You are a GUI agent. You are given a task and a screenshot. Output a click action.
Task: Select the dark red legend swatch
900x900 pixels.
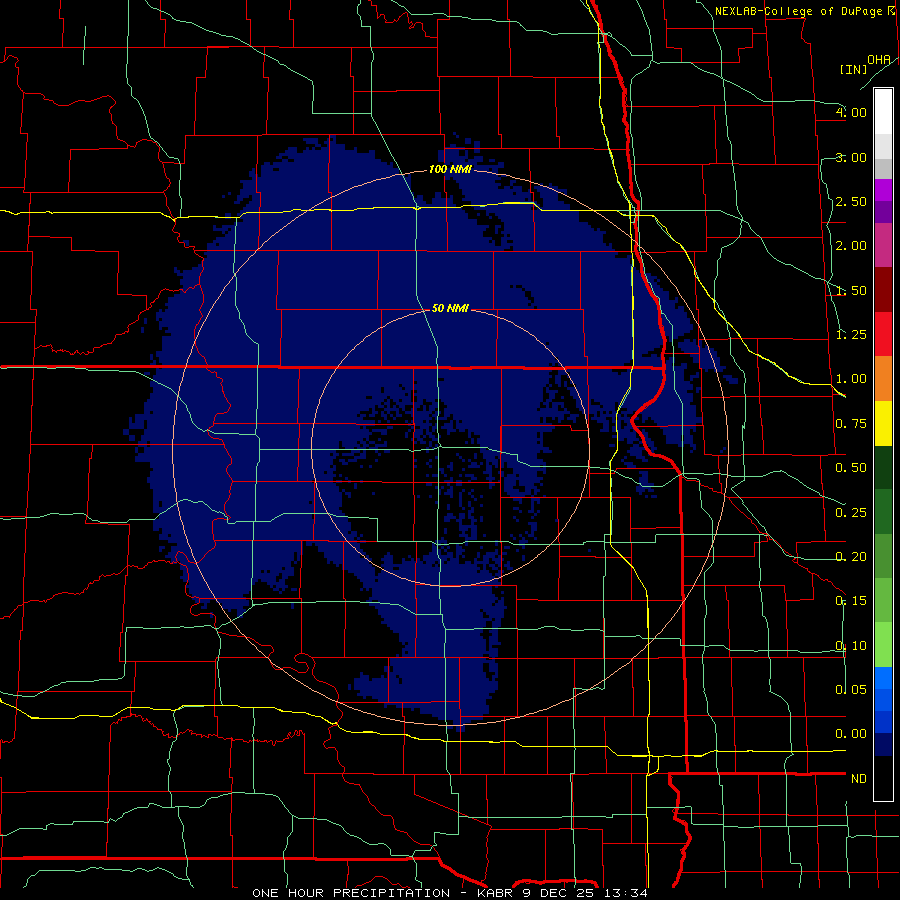click(883, 290)
